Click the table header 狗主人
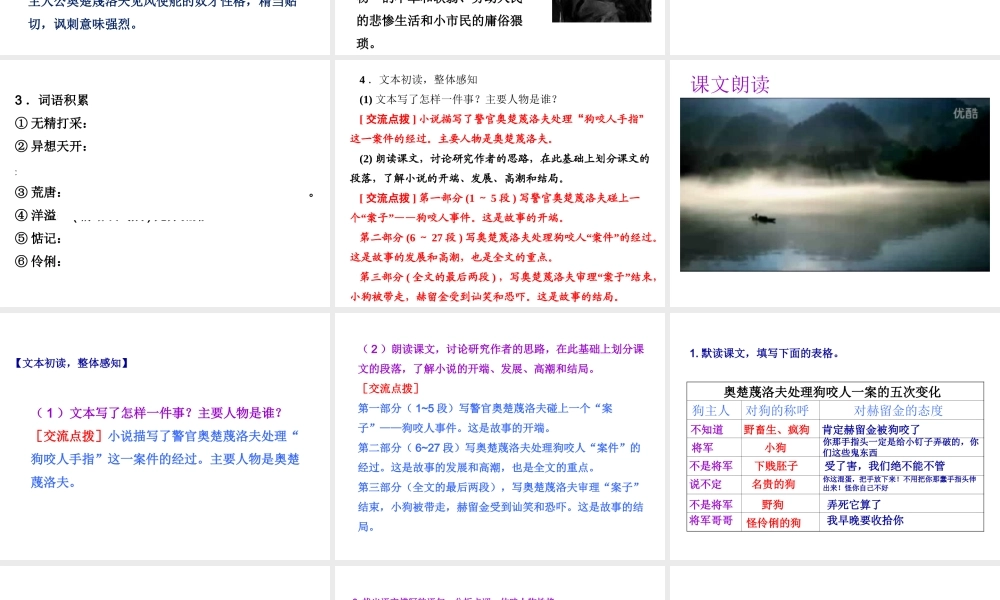The height and width of the screenshot is (600, 1000). pyautogui.click(x=710, y=410)
